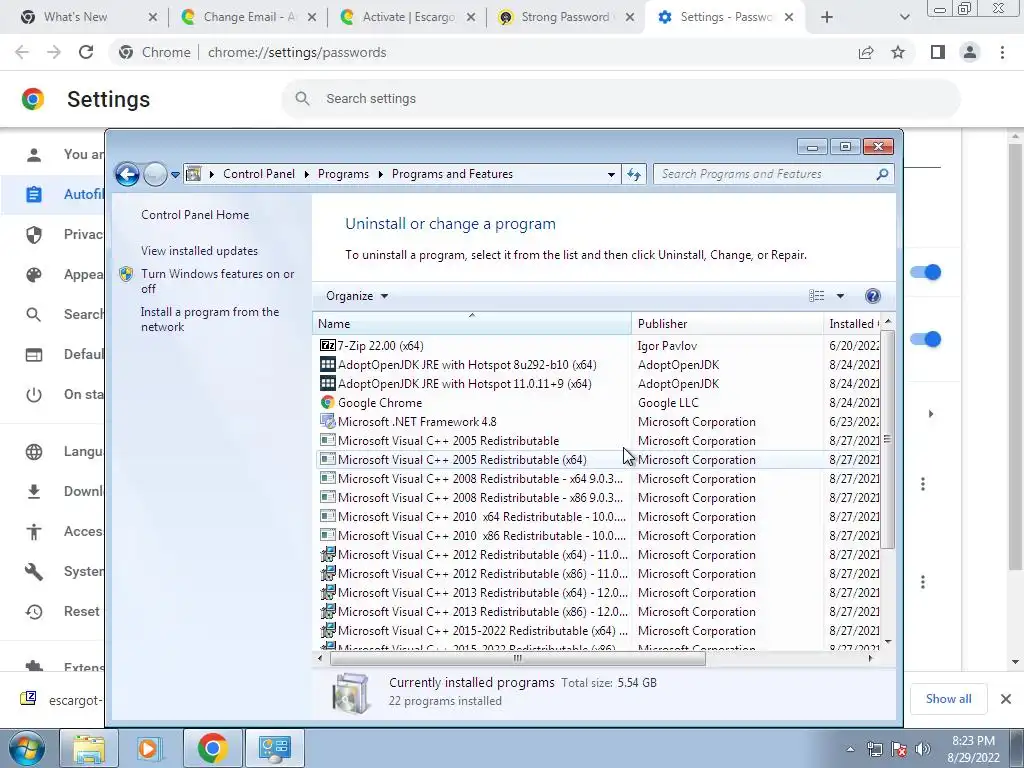Expand breadcrumb arrow after Programs
1024x768 pixels.
pos(380,174)
